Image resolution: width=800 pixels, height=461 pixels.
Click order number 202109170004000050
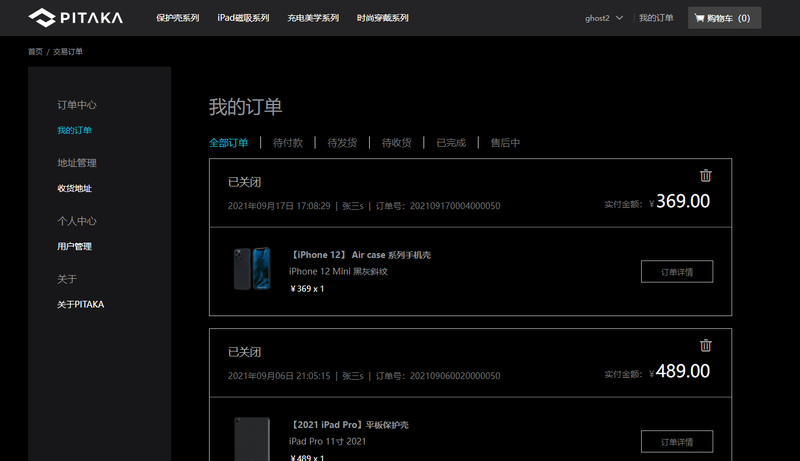coord(455,206)
